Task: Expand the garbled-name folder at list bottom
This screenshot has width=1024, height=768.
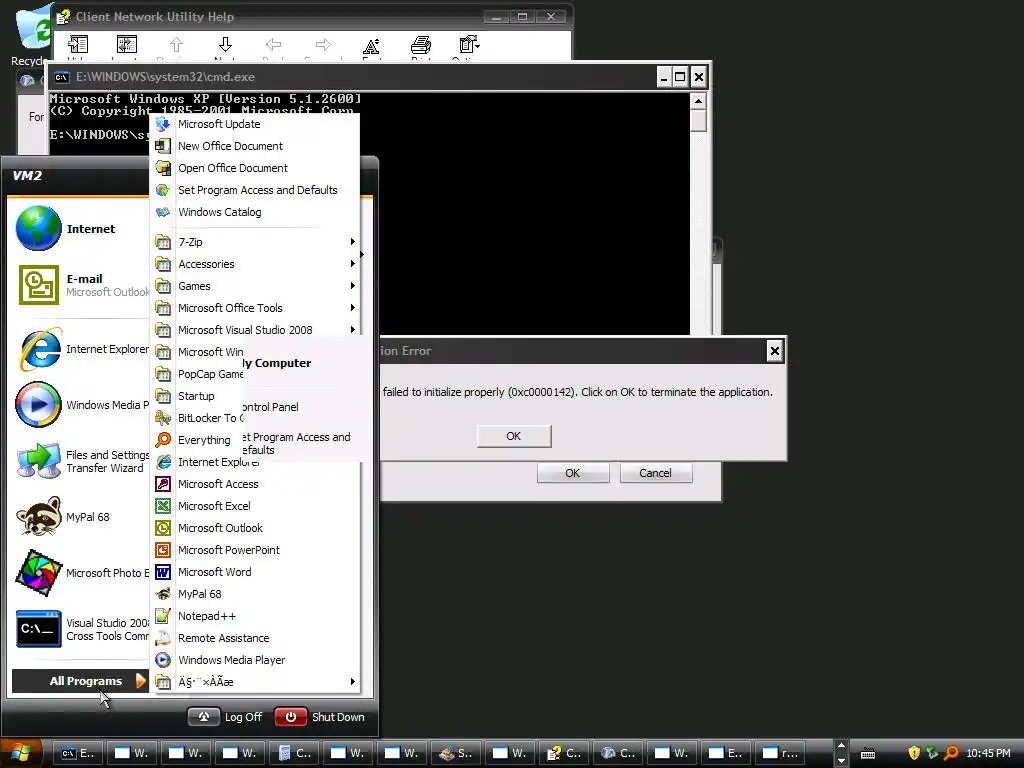Action: tap(255, 682)
